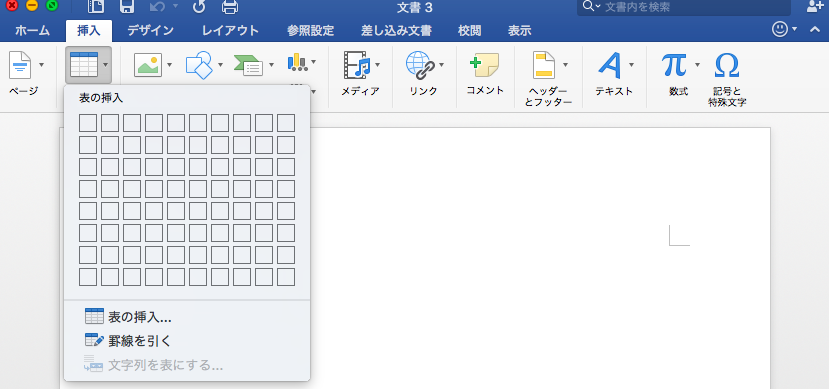Open the Text dropdown arrow
The width and height of the screenshot is (829, 389).
tap(631, 66)
